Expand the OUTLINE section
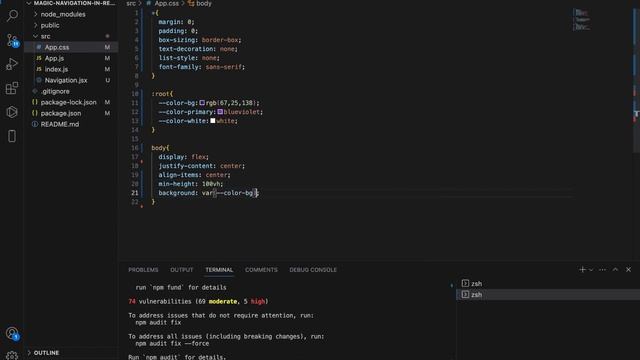The width and height of the screenshot is (640, 360). [x=71, y=353]
